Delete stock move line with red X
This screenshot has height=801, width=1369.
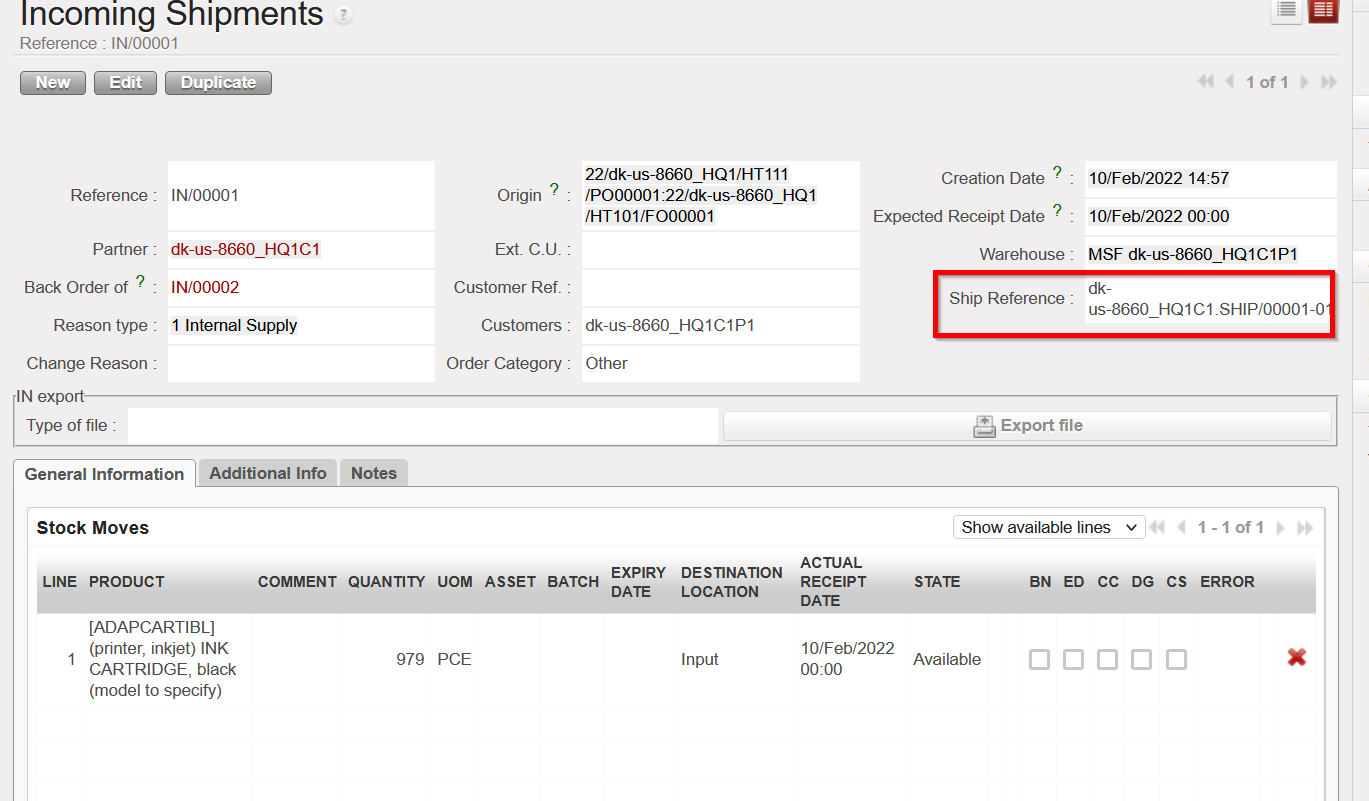coord(1296,657)
